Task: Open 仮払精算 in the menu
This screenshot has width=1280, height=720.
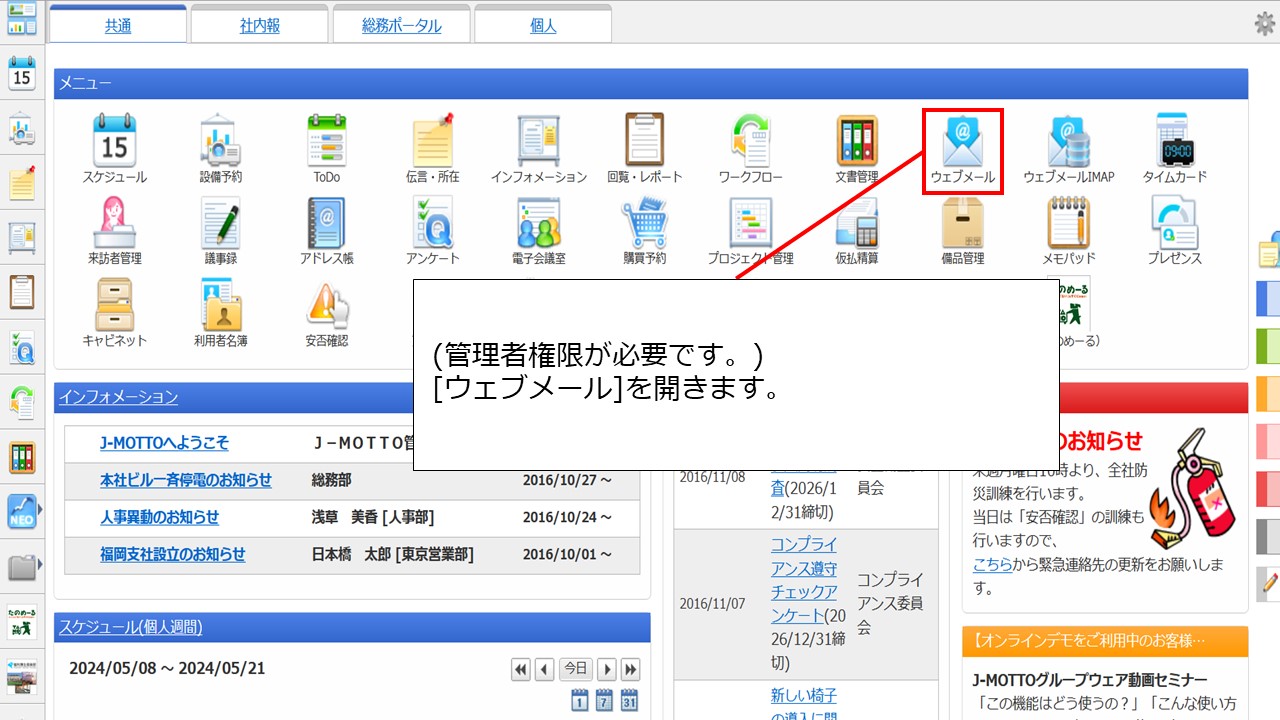Action: click(x=857, y=231)
